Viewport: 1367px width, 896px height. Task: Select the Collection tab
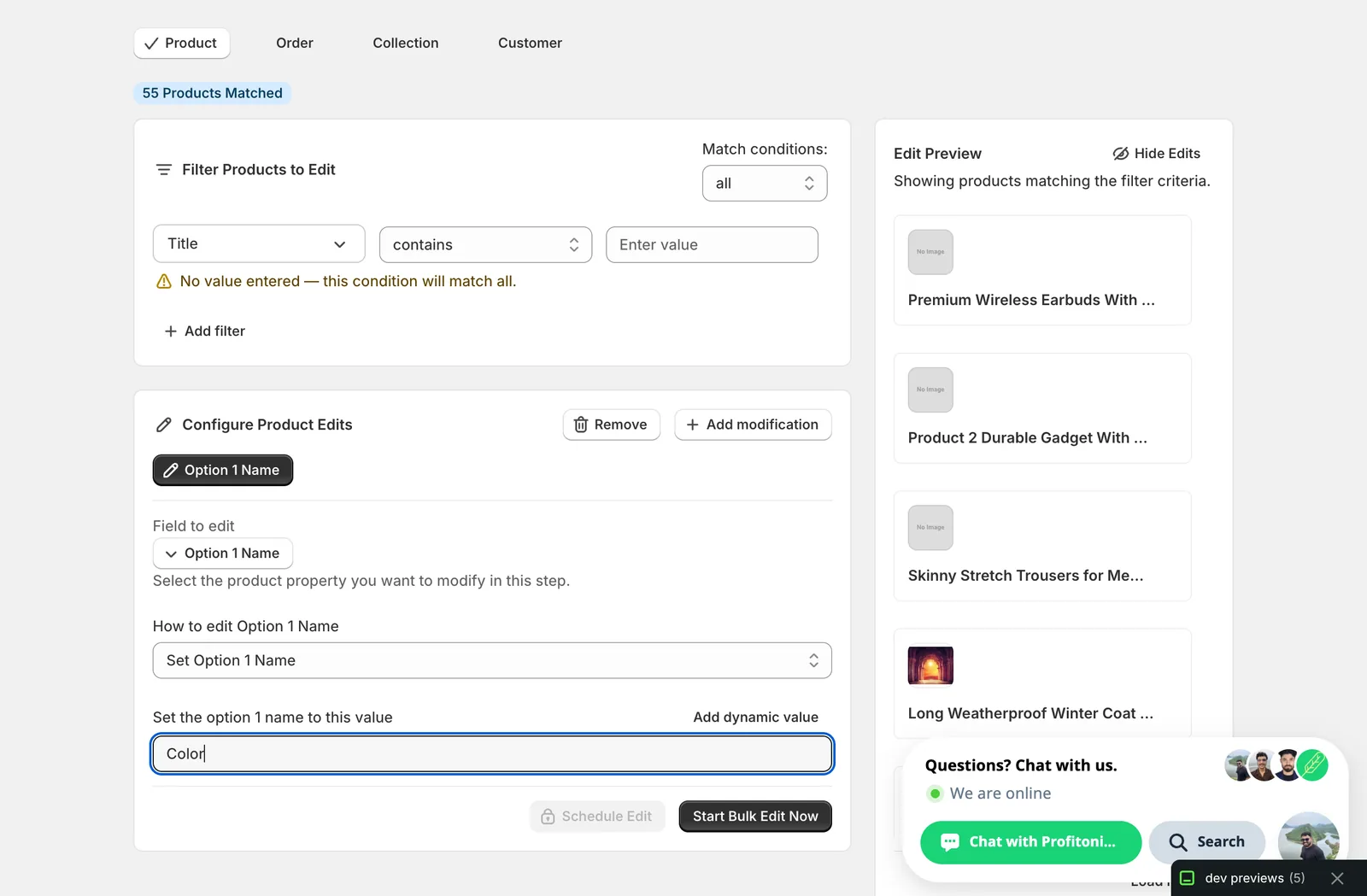[x=406, y=43]
